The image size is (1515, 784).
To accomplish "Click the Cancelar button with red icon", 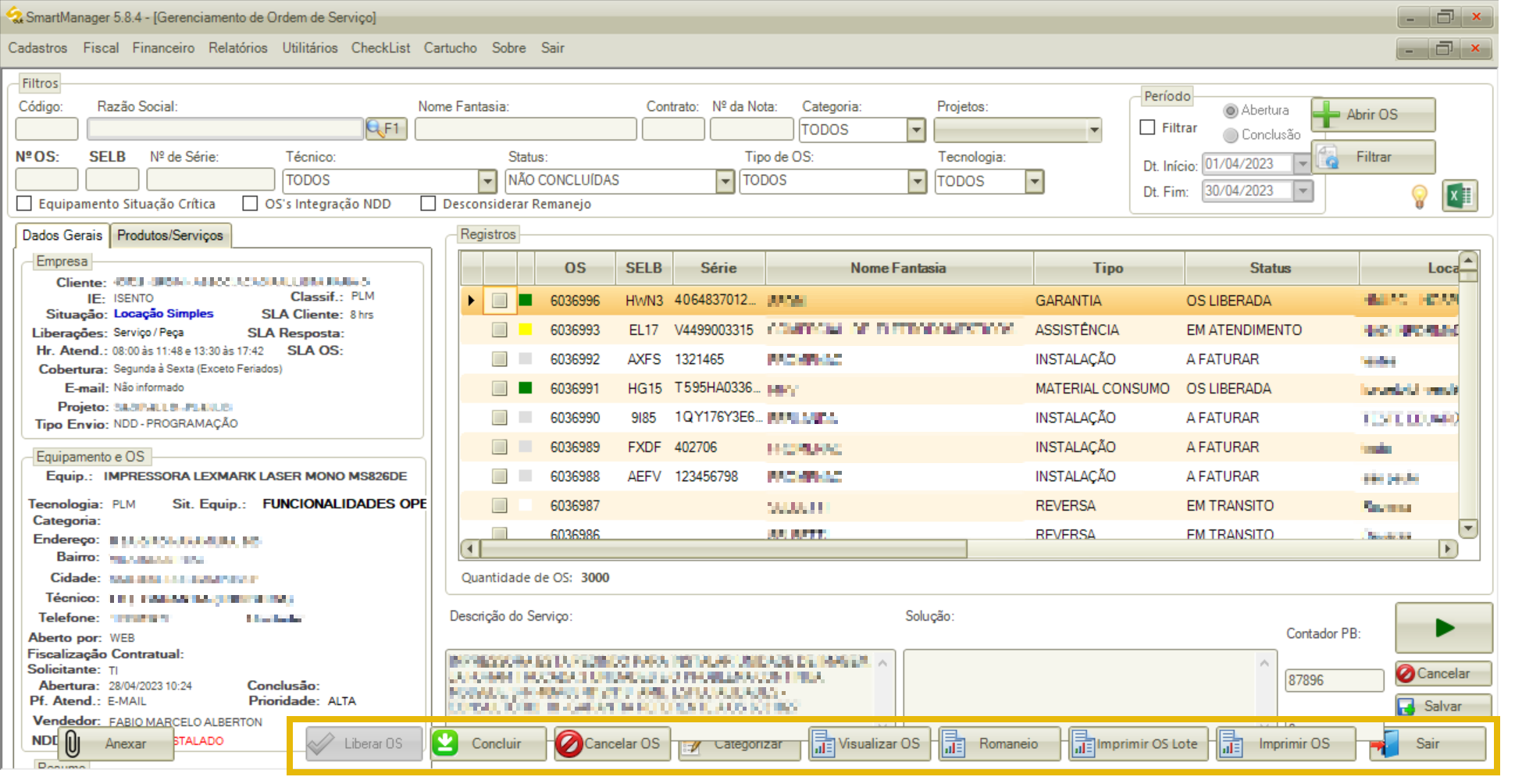I will 1444,673.
